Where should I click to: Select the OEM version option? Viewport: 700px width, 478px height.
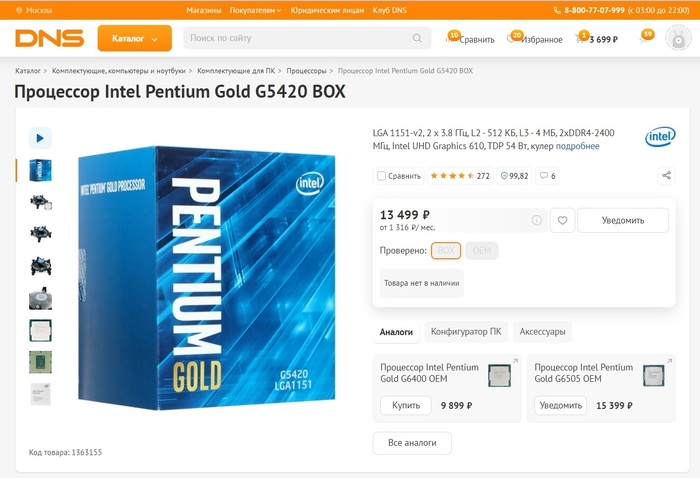(x=482, y=251)
